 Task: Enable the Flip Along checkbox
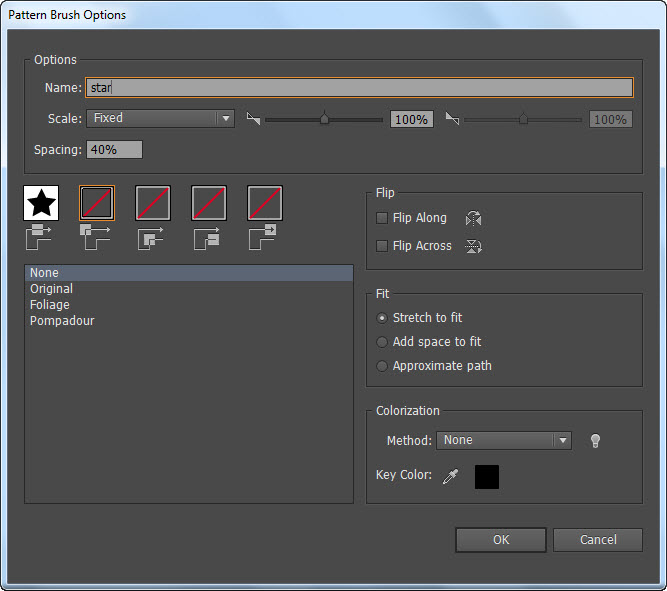tap(382, 218)
